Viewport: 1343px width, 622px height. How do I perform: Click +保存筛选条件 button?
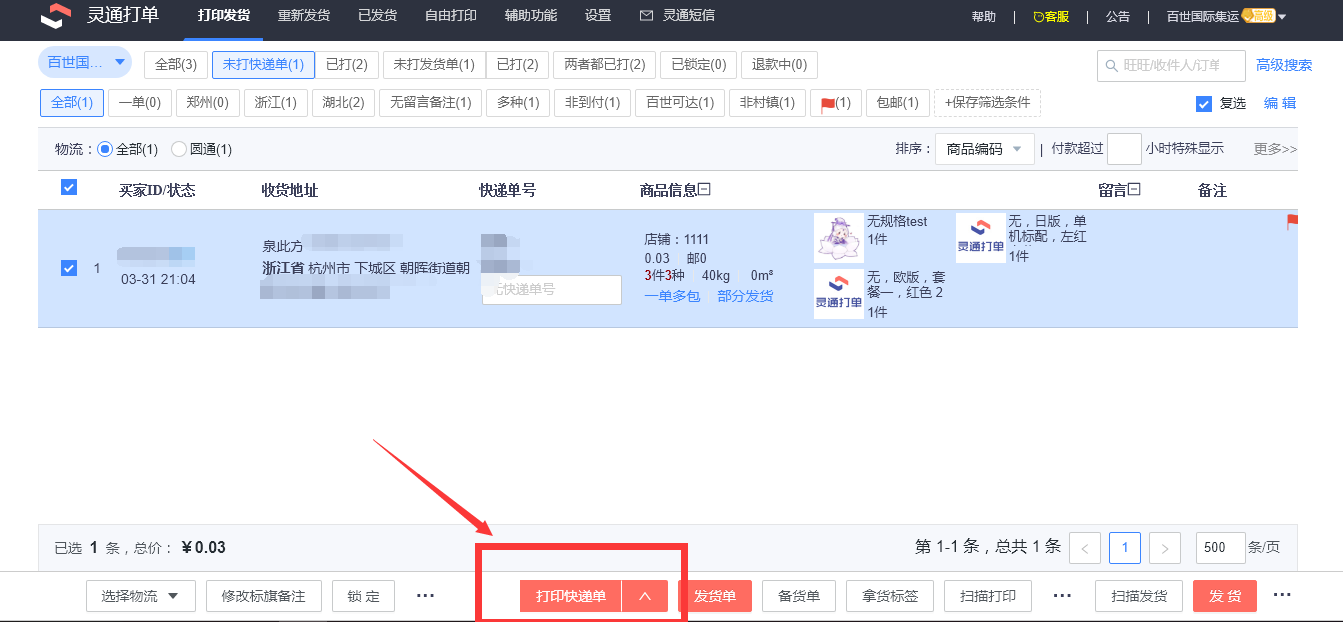(x=987, y=103)
